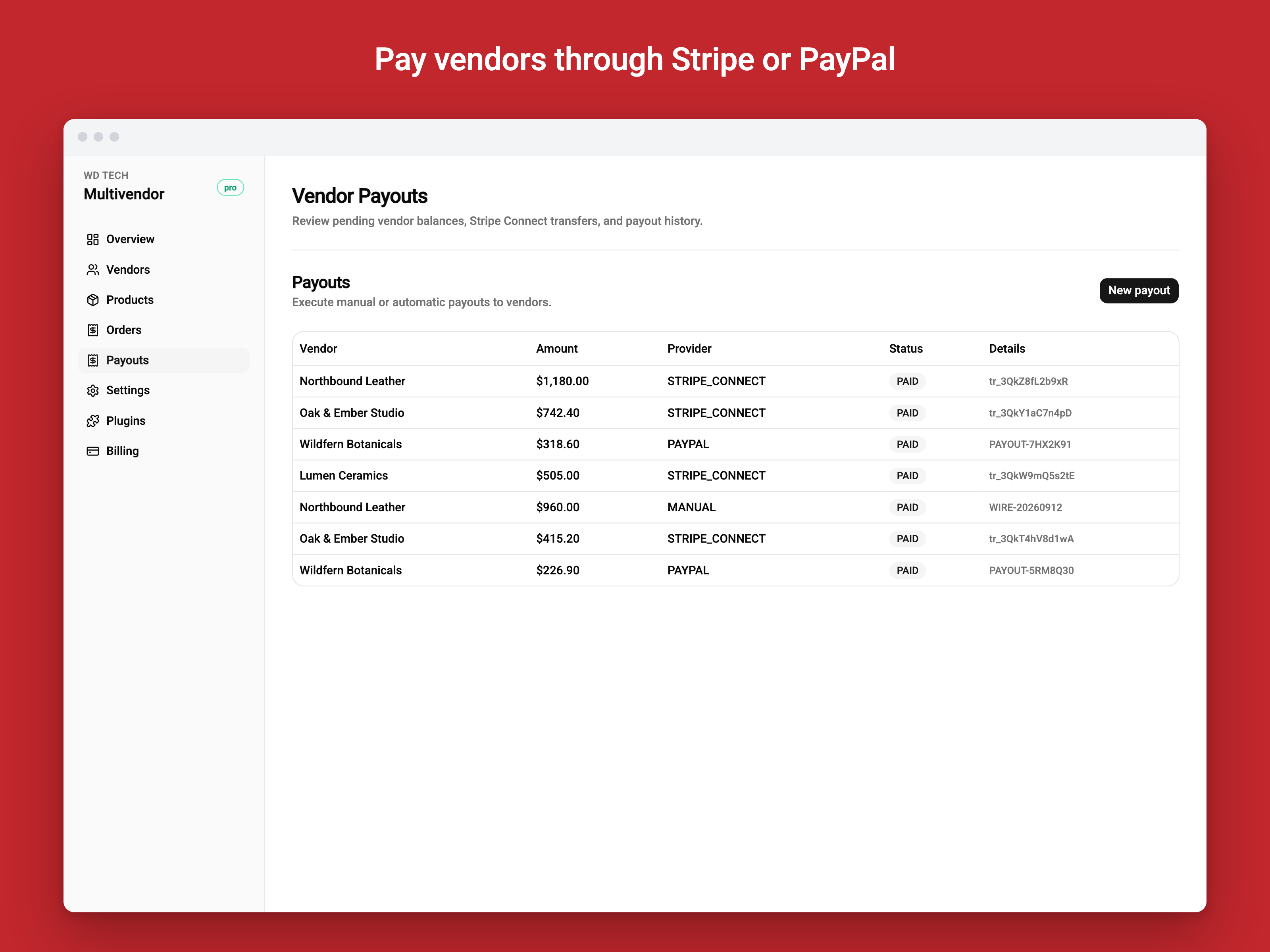Click the green pro badge

pyautogui.click(x=230, y=188)
